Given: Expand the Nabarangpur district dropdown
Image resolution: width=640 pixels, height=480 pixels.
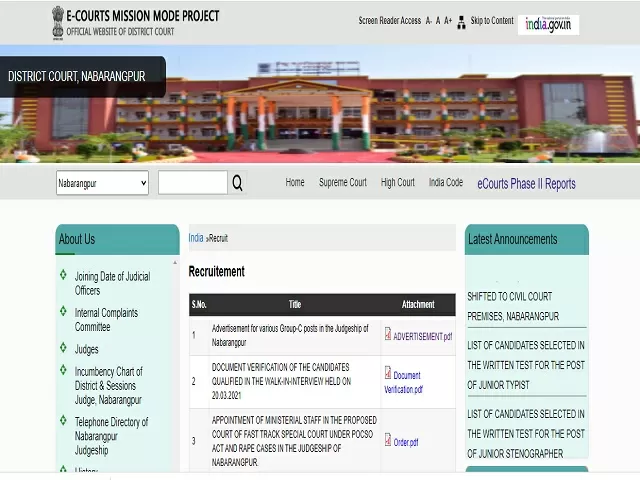Looking at the screenshot, I should point(102,183).
